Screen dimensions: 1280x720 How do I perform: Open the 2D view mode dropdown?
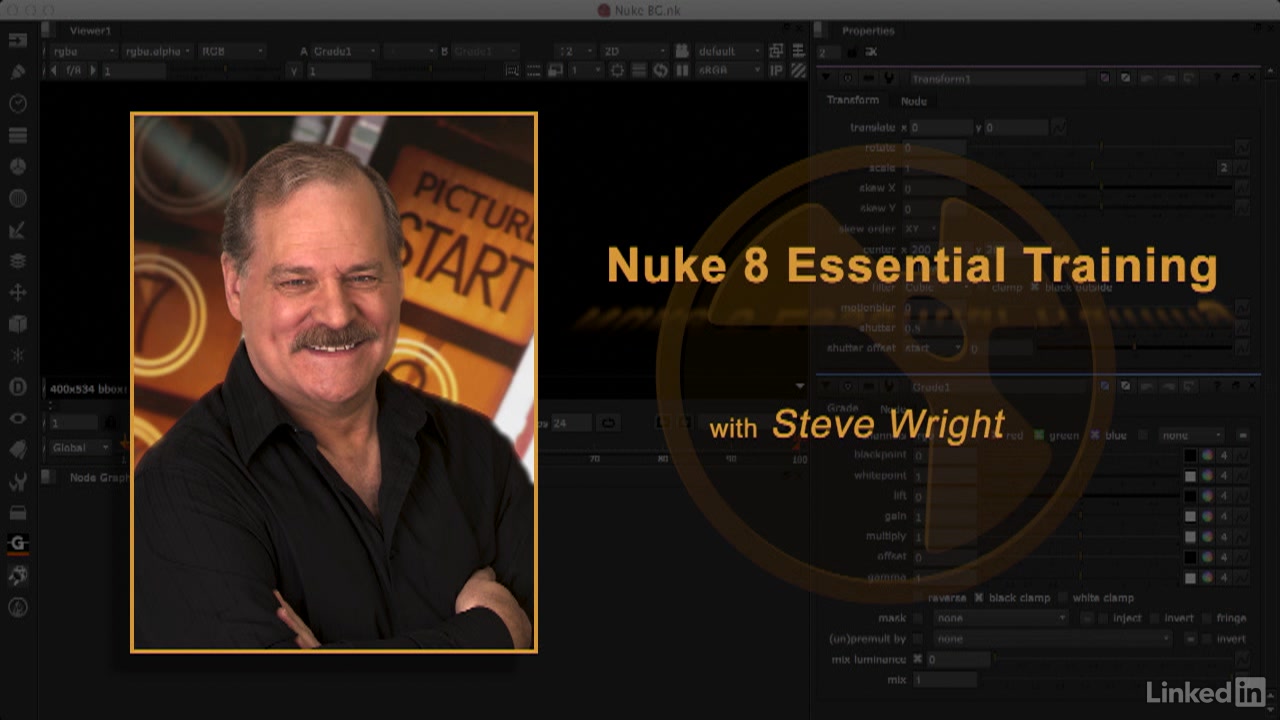pyautogui.click(x=633, y=51)
